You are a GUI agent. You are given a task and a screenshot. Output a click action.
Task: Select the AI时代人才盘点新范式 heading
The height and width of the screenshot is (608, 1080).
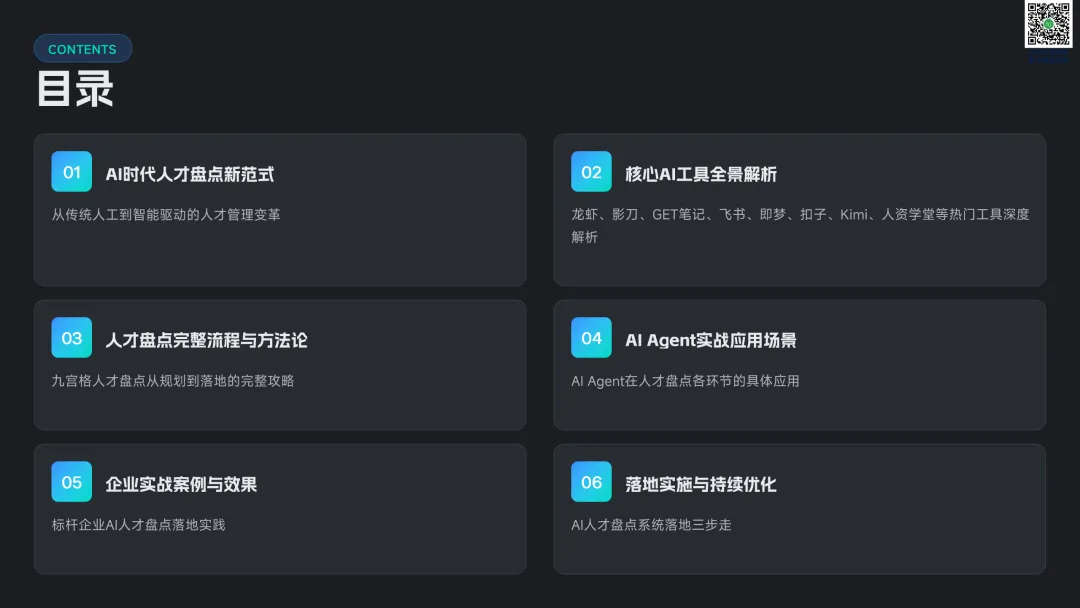tap(190, 174)
